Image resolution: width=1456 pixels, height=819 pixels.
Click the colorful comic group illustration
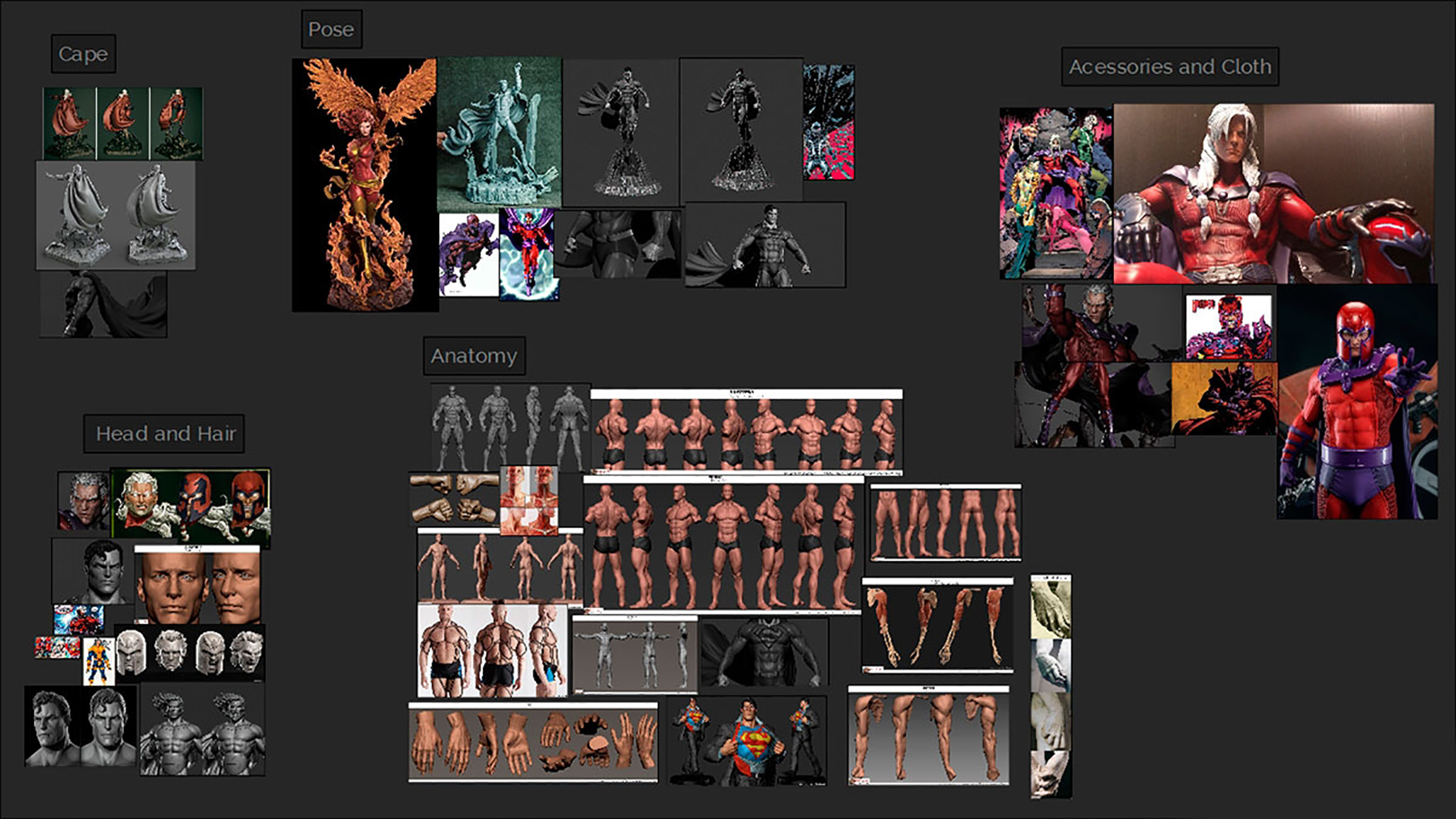[x=1055, y=193]
